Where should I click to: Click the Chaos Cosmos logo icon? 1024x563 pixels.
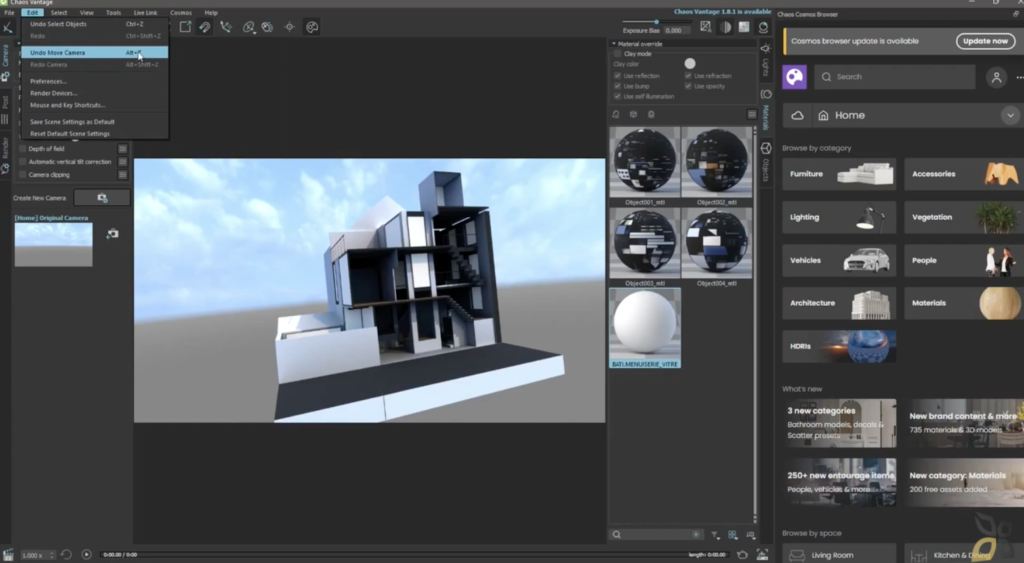click(795, 77)
